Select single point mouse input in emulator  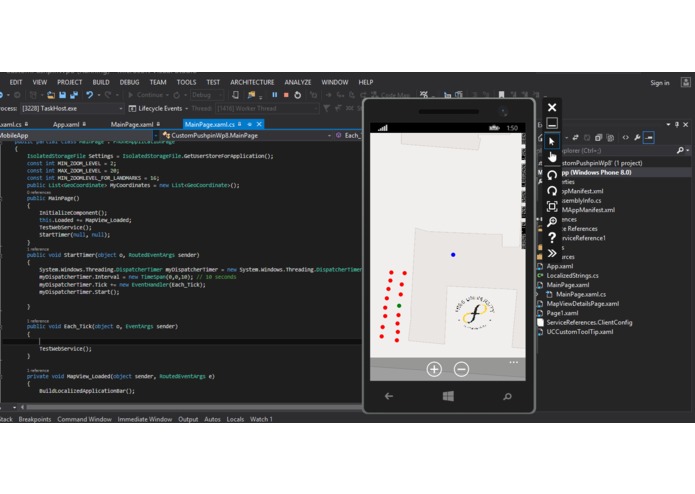click(552, 141)
